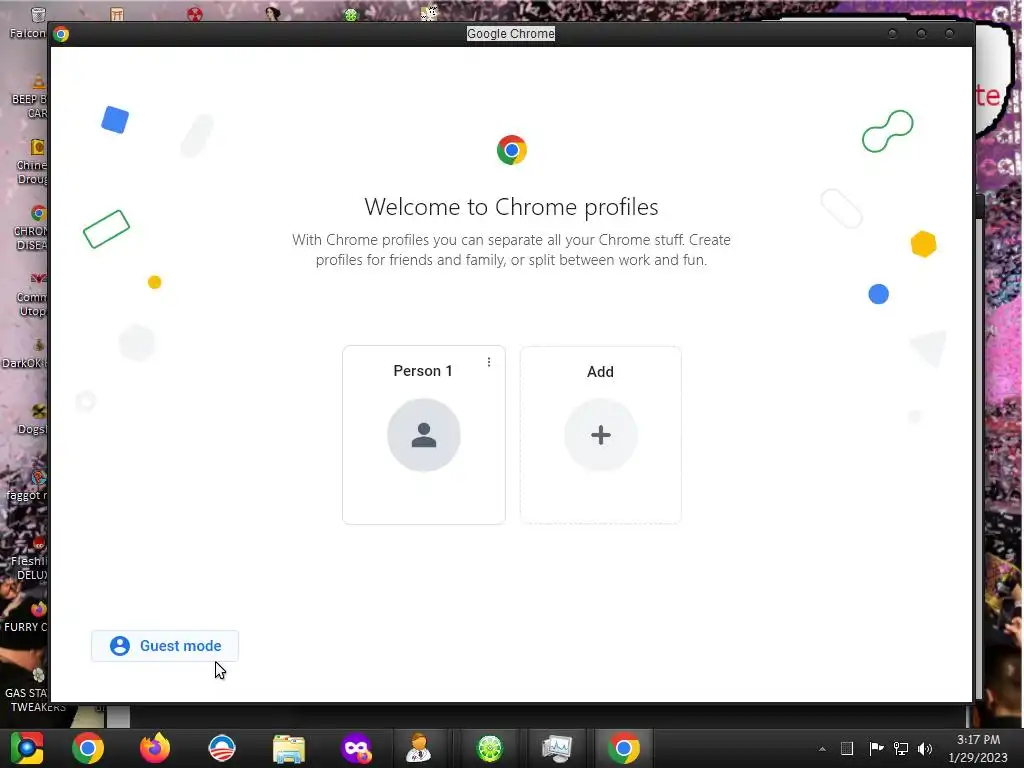Launch Firefox from the taskbar
The height and width of the screenshot is (768, 1024).
(155, 748)
